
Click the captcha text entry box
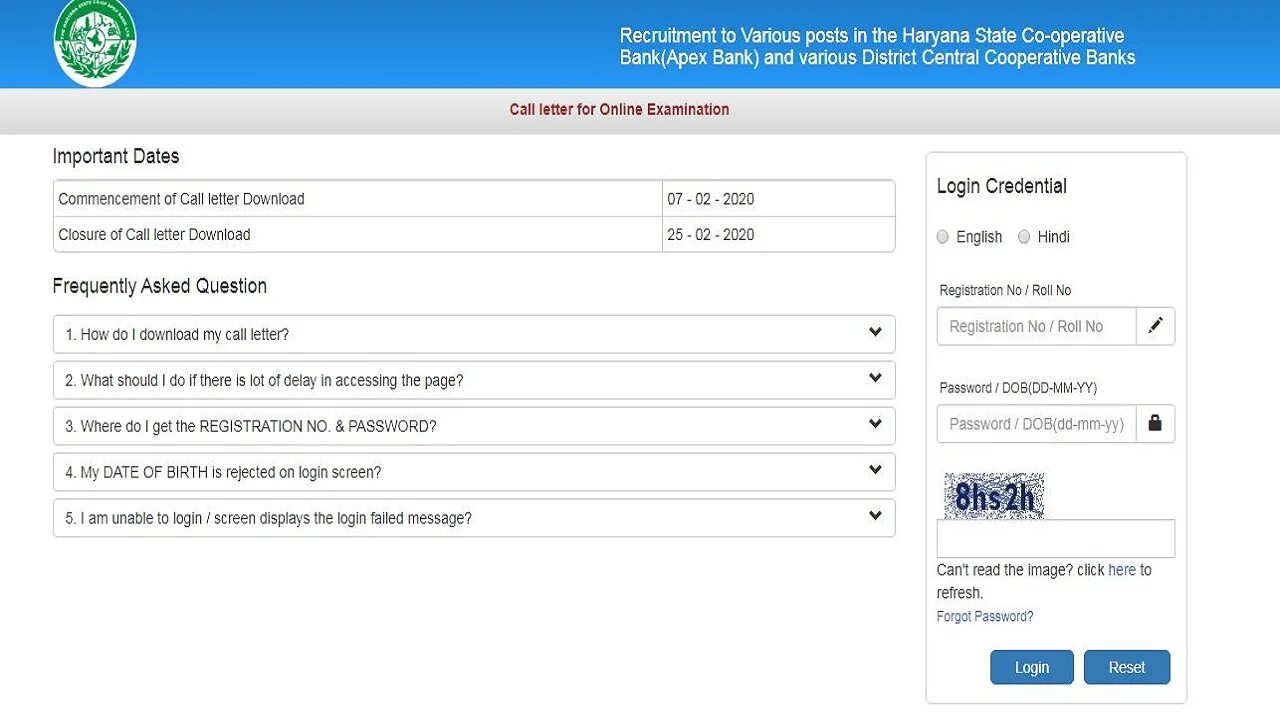[x=1056, y=538]
